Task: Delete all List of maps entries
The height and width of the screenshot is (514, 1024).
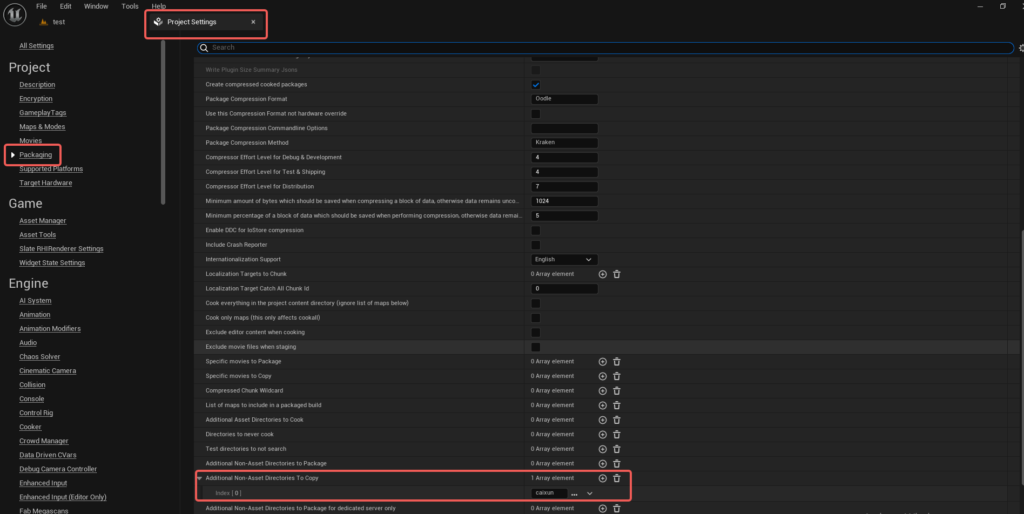Action: 617,406
